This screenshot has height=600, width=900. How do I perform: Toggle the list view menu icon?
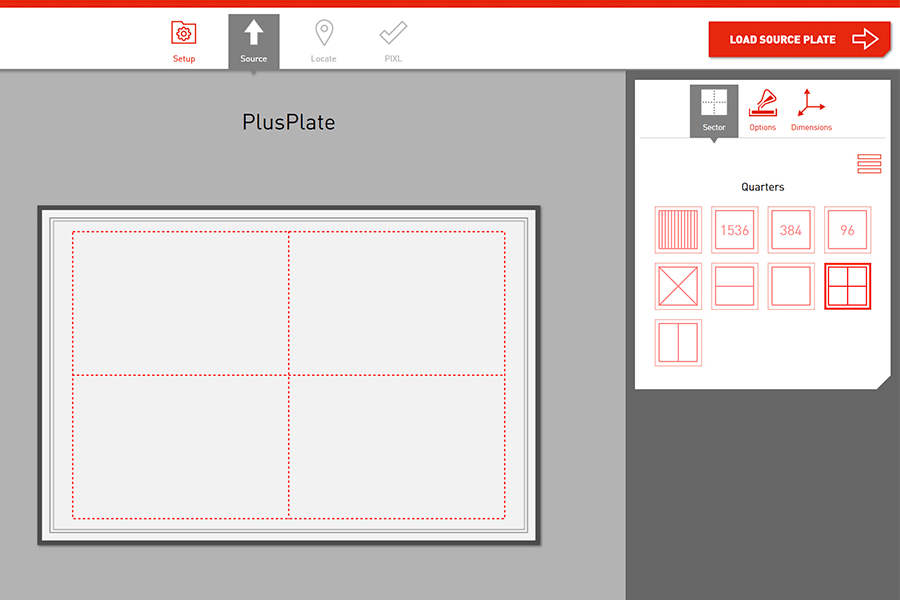point(869,164)
